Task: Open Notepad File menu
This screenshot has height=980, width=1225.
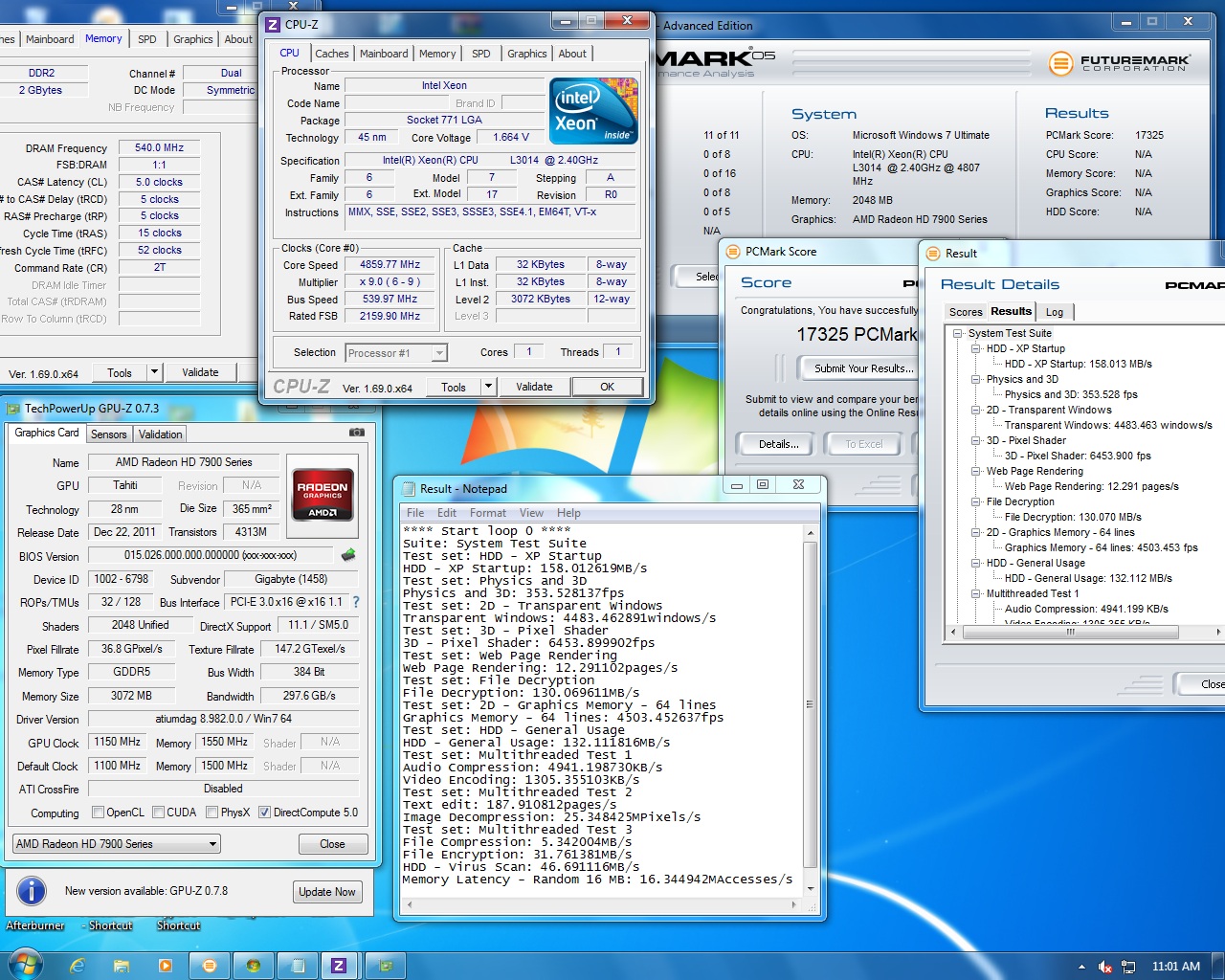Action: click(x=415, y=513)
